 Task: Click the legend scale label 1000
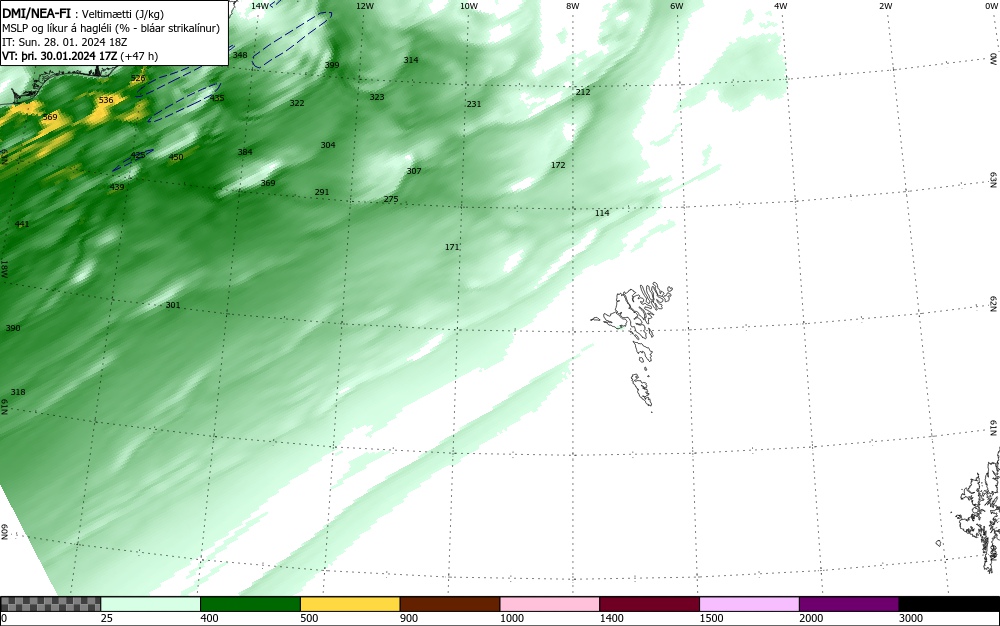pos(511,618)
